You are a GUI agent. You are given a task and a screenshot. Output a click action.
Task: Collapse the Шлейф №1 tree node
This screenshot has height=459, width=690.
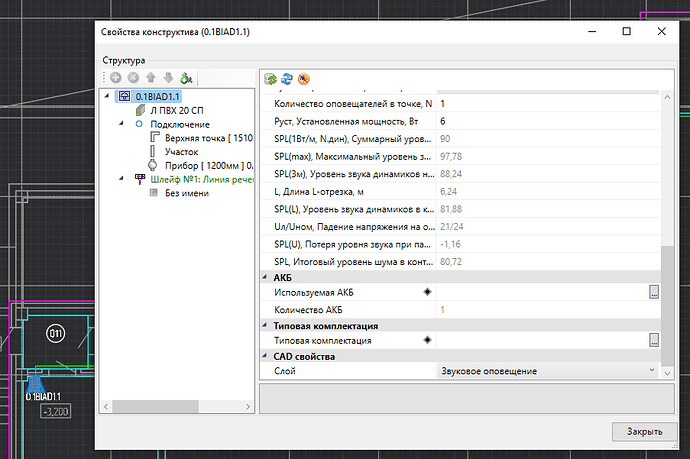click(124, 179)
